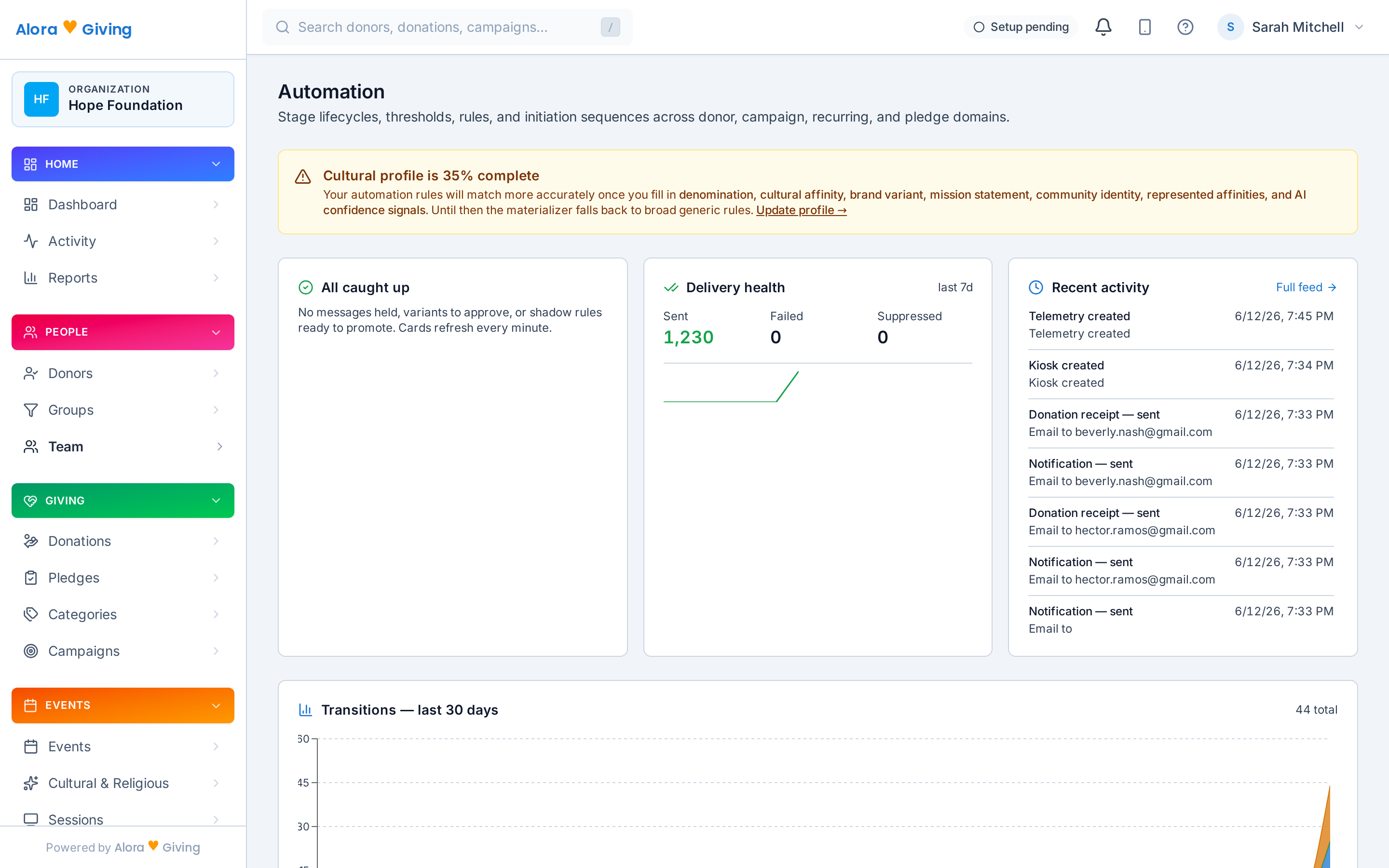Click the Sessions monitor icon
The image size is (1389, 868).
click(x=31, y=819)
